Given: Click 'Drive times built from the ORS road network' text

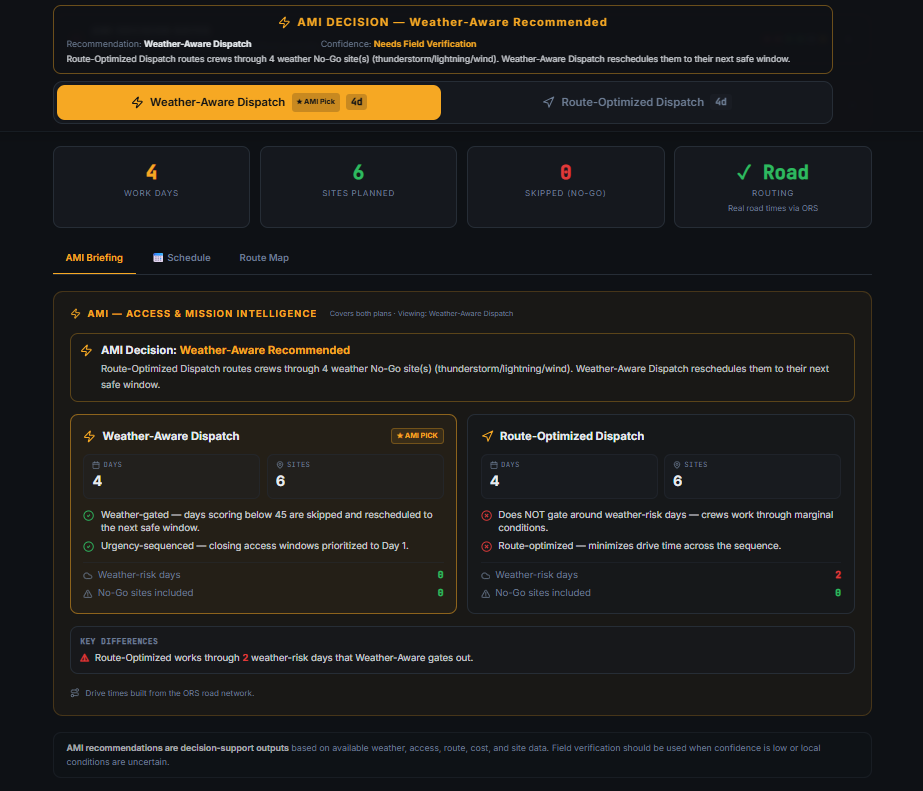Looking at the screenshot, I should point(170,693).
